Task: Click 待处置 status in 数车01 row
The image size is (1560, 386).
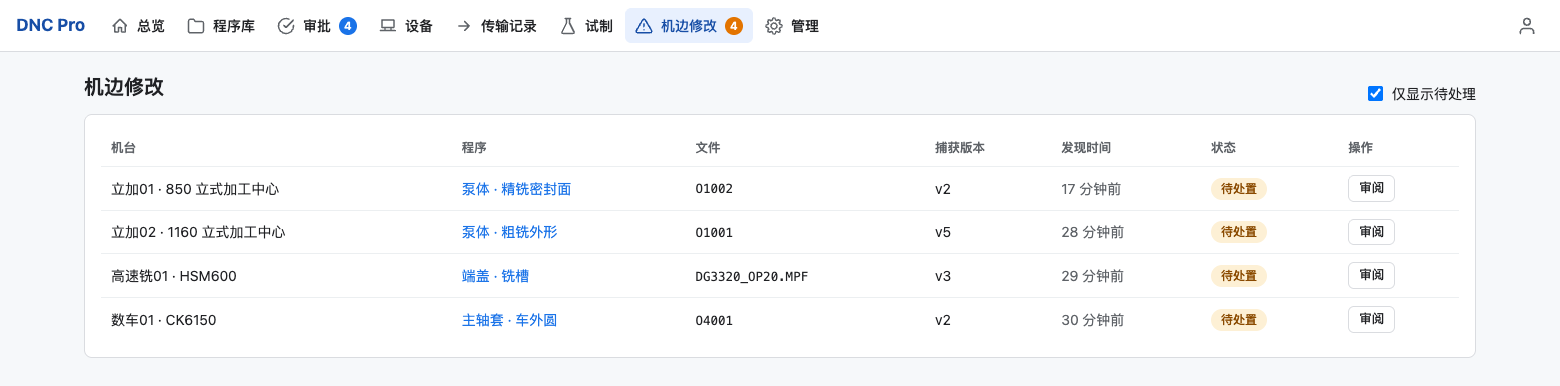Action: click(1239, 320)
